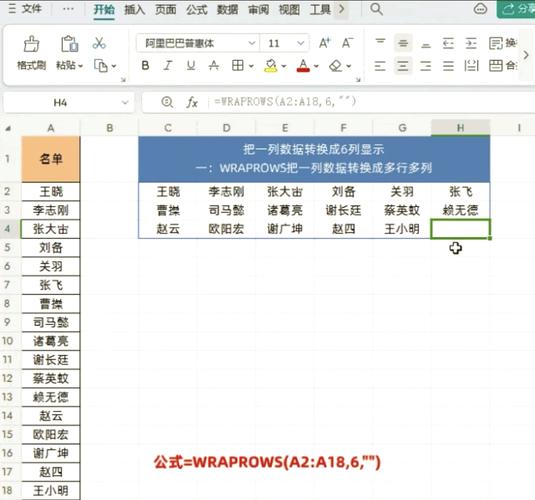Justify text alignment
The image size is (535, 500).
pyautogui.click(x=448, y=66)
